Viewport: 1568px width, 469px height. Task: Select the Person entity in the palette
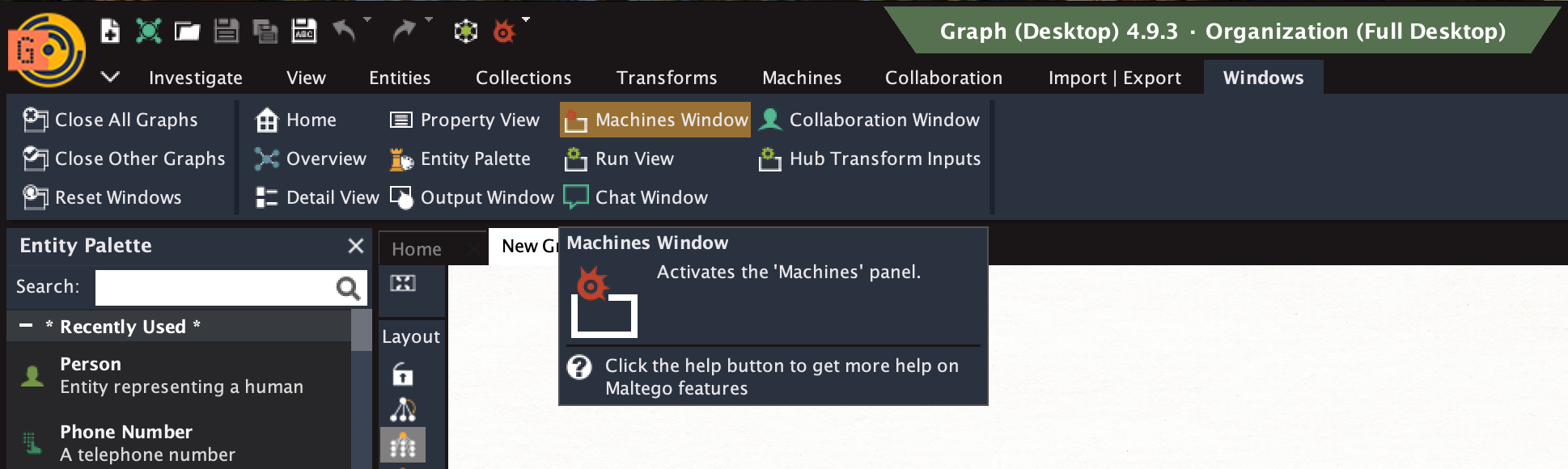coord(179,375)
